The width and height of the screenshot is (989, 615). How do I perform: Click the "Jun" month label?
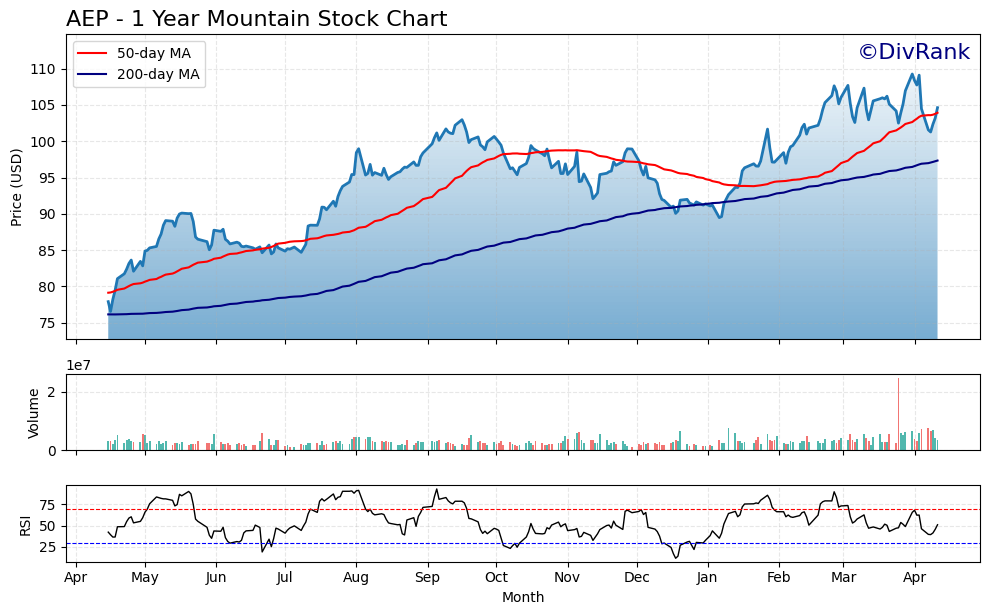pos(216,578)
